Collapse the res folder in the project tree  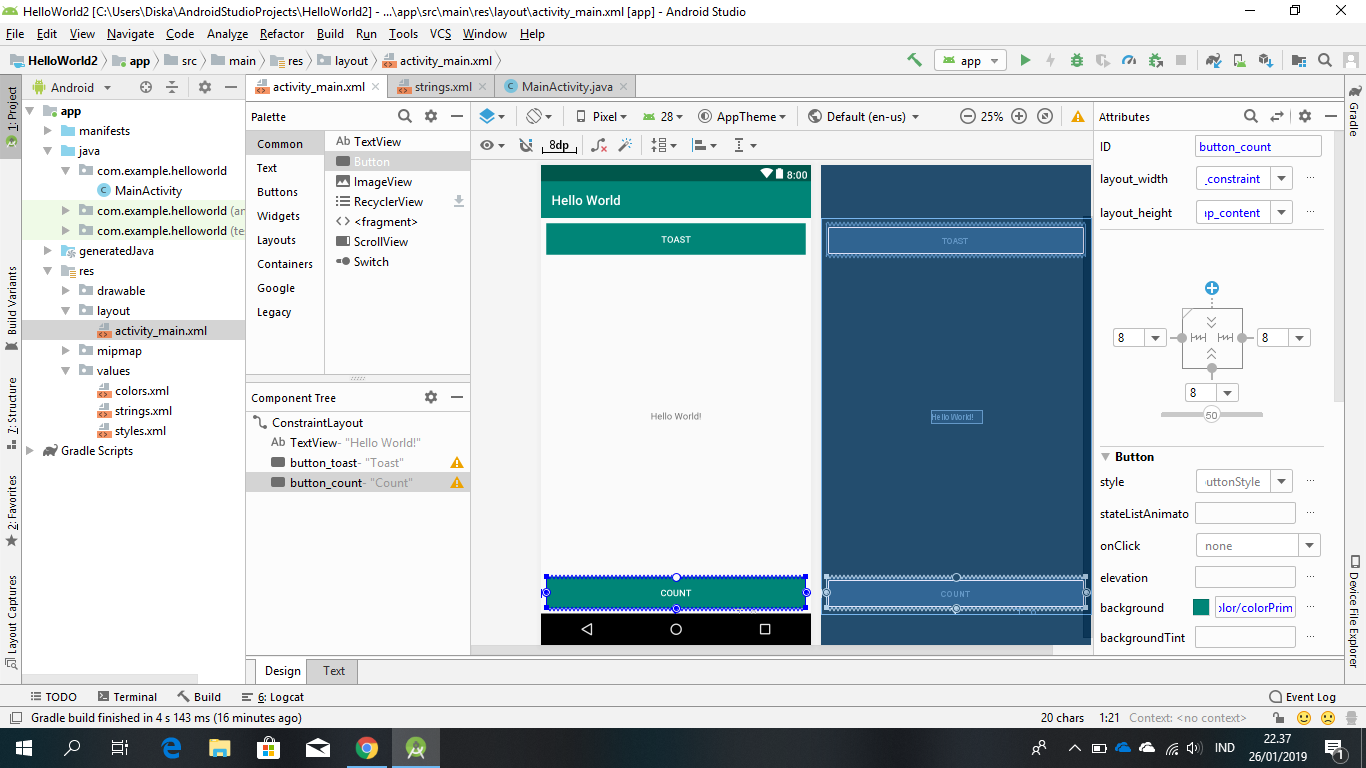click(x=46, y=270)
